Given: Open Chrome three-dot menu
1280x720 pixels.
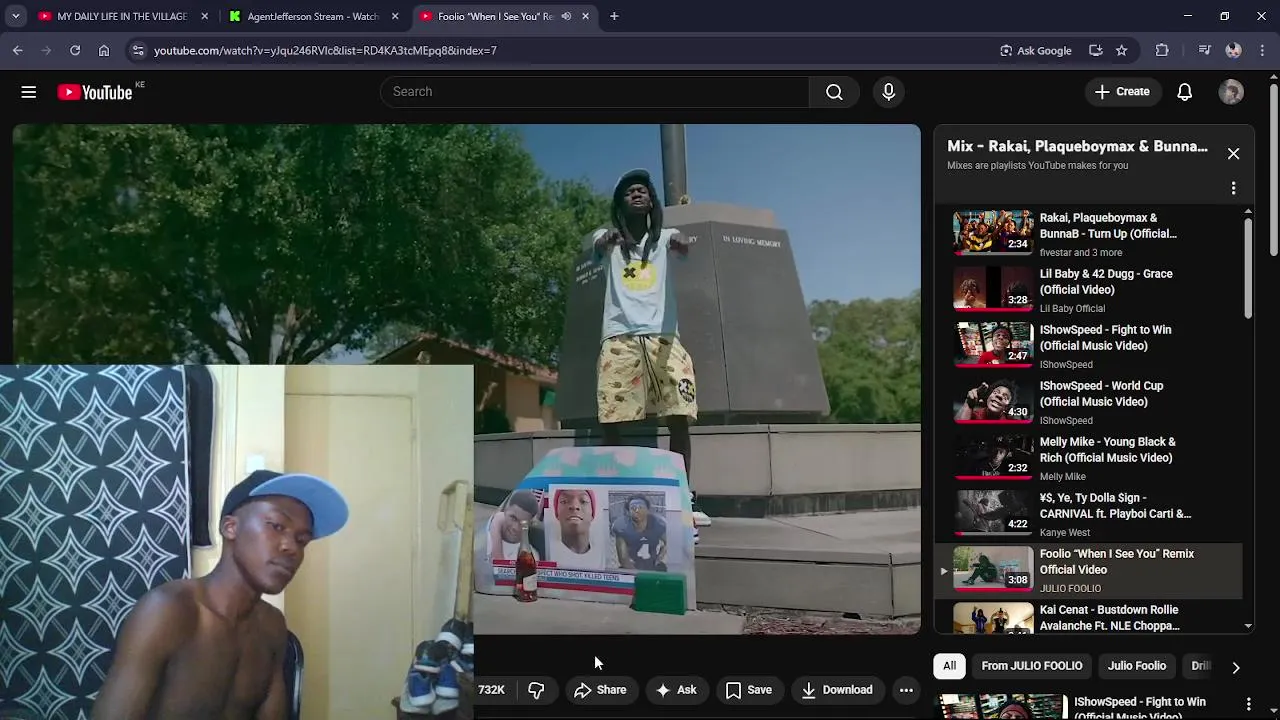Looking at the screenshot, I should pos(1264,50).
